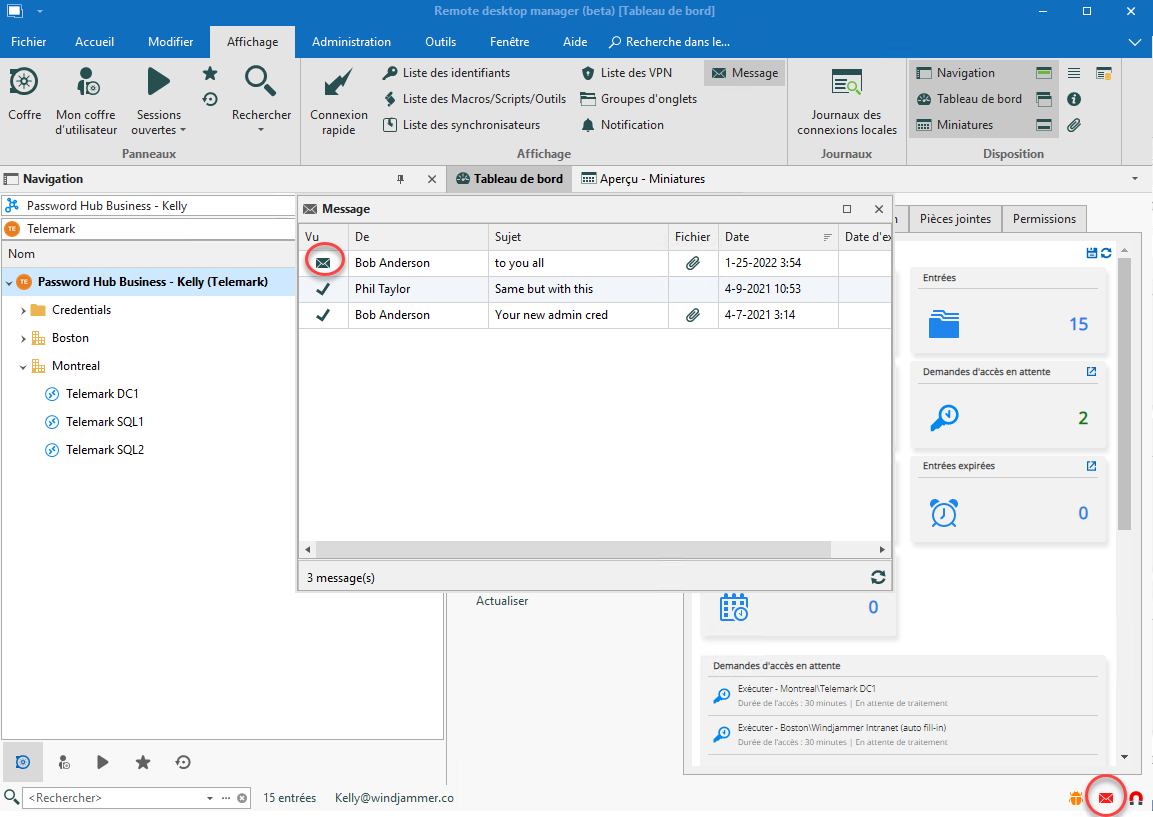Collapse the Montreal folder
The width and height of the screenshot is (1153, 817).
click(x=23, y=367)
